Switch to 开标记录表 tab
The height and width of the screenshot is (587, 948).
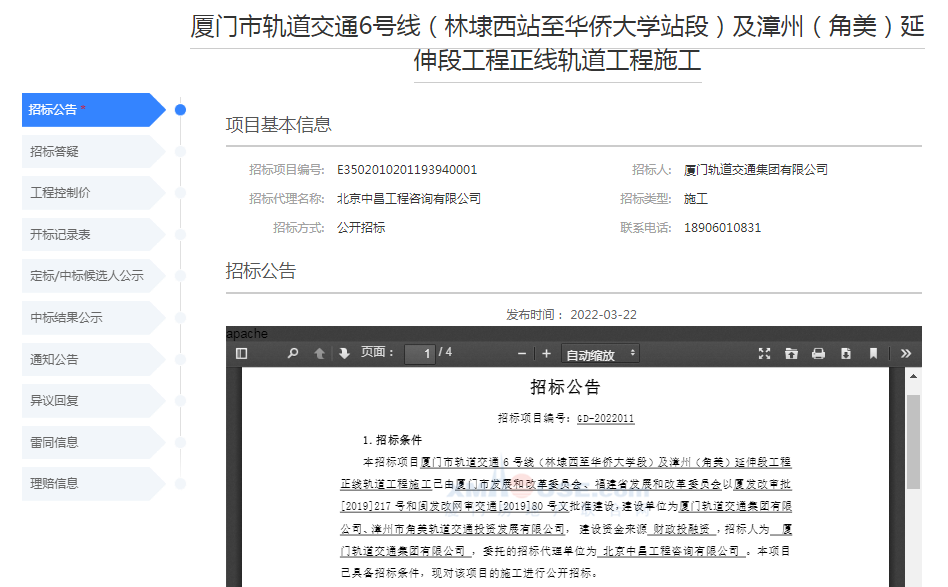(88, 234)
